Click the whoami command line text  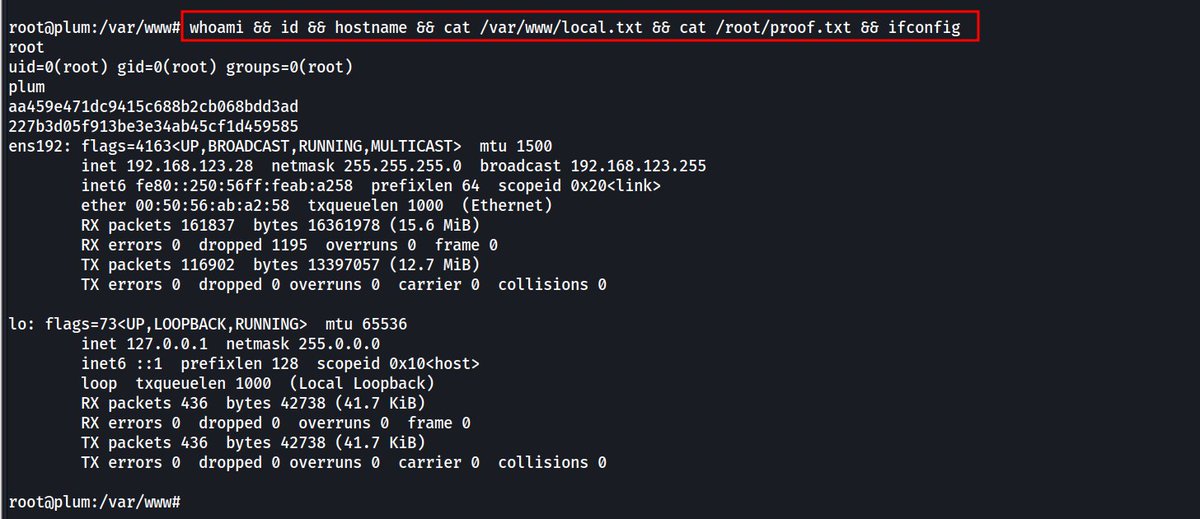574,27
